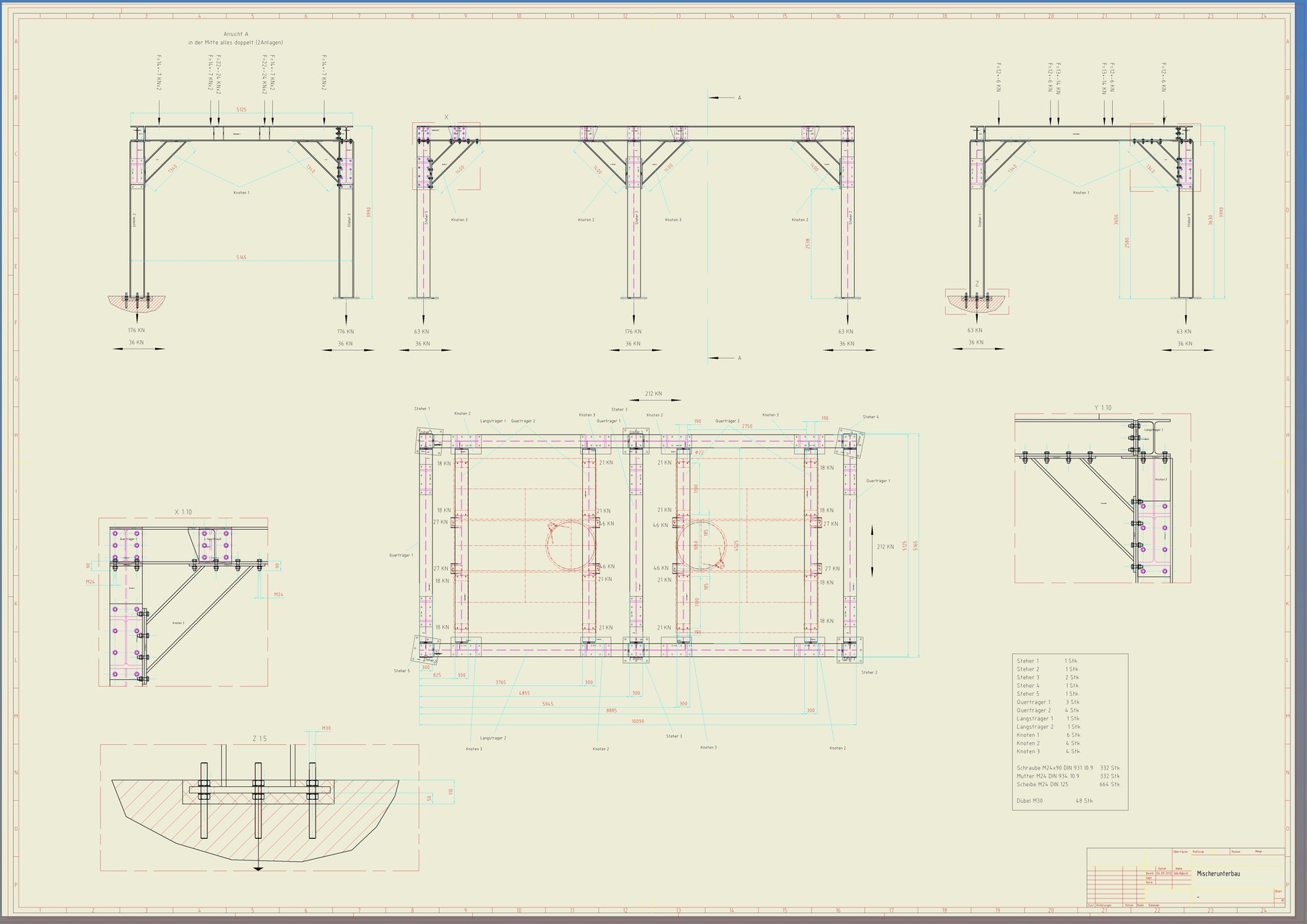Select the Mutter M24 DIN 934 list entry
The height and width of the screenshot is (924, 1307).
[1048, 776]
